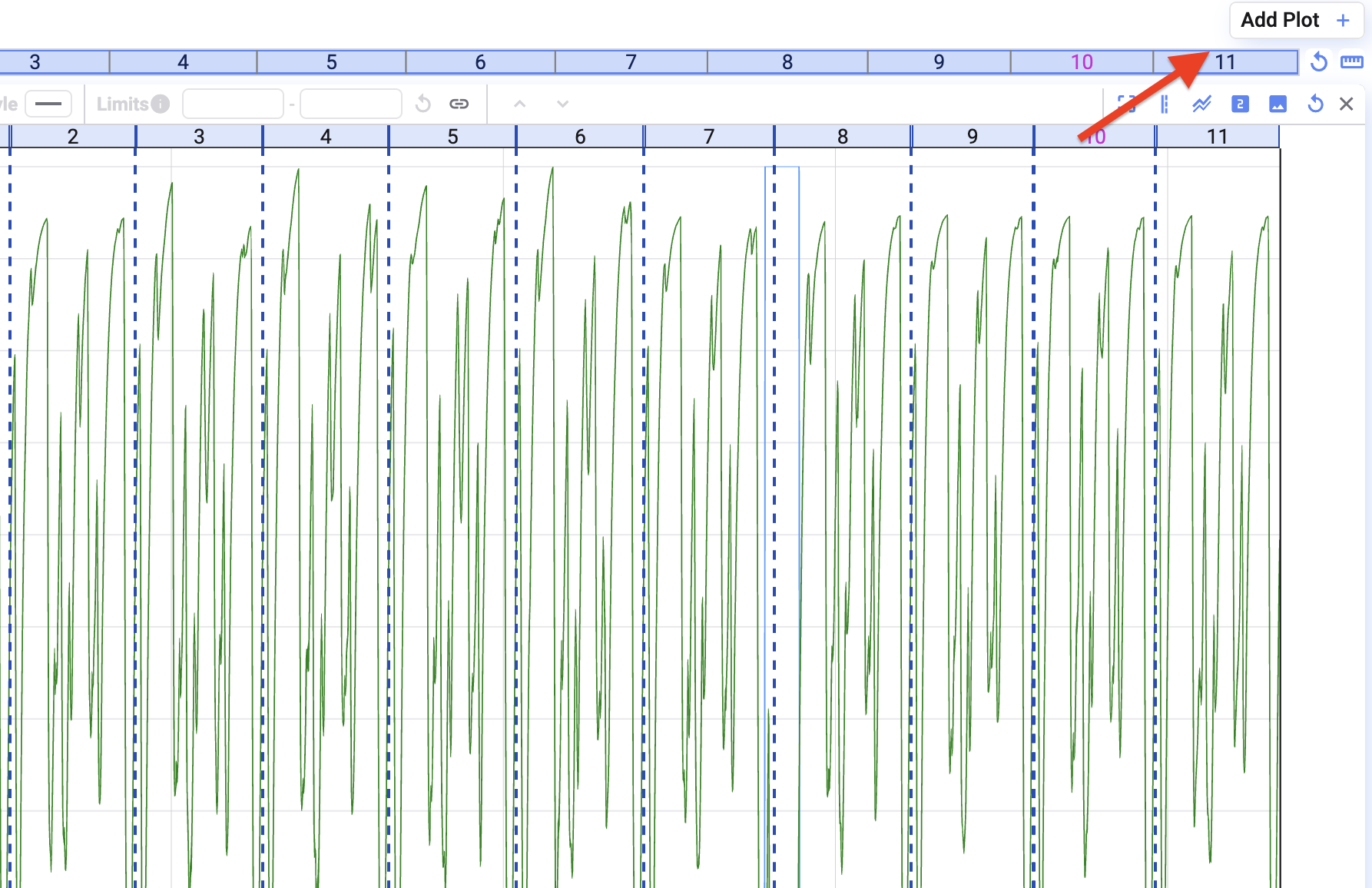Click the multi-line chart icon
The height and width of the screenshot is (888, 1372).
pyautogui.click(x=1201, y=104)
